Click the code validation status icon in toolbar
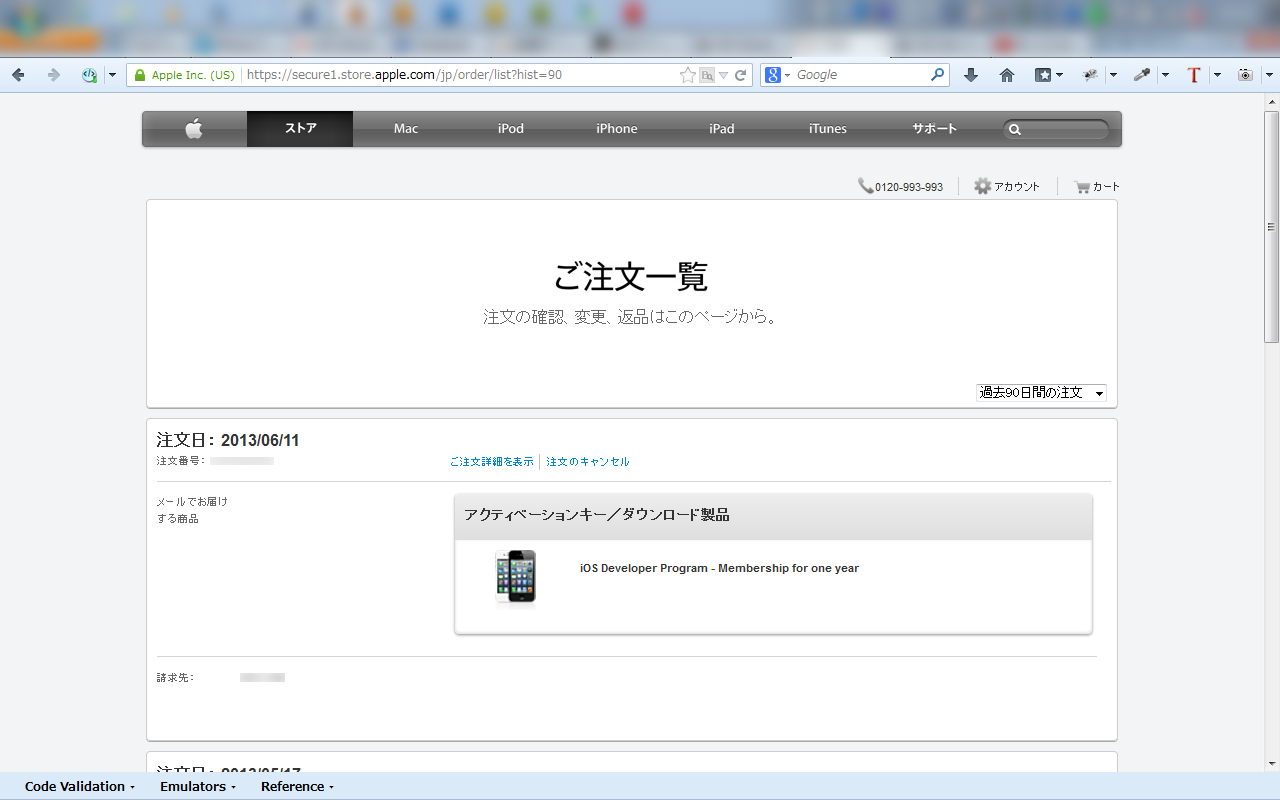 90,75
